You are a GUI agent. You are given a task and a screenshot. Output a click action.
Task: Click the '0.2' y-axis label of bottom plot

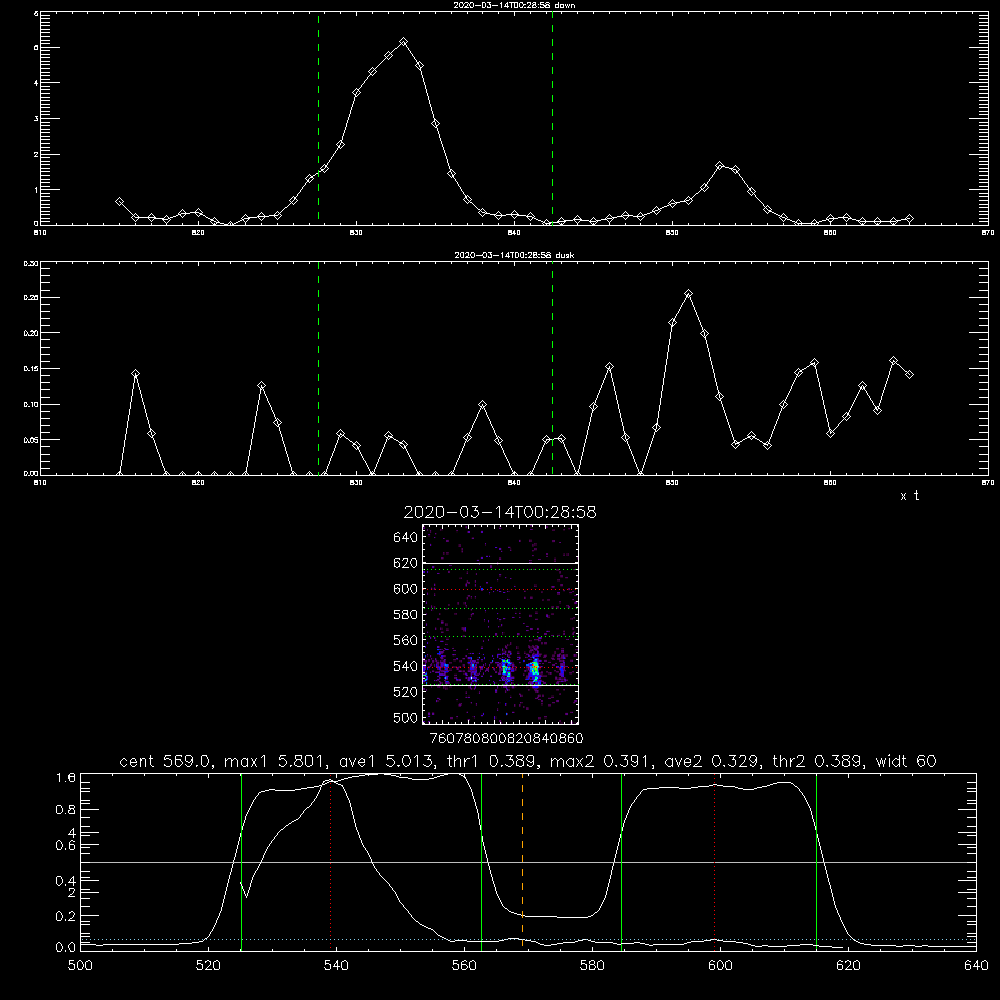coord(66,916)
